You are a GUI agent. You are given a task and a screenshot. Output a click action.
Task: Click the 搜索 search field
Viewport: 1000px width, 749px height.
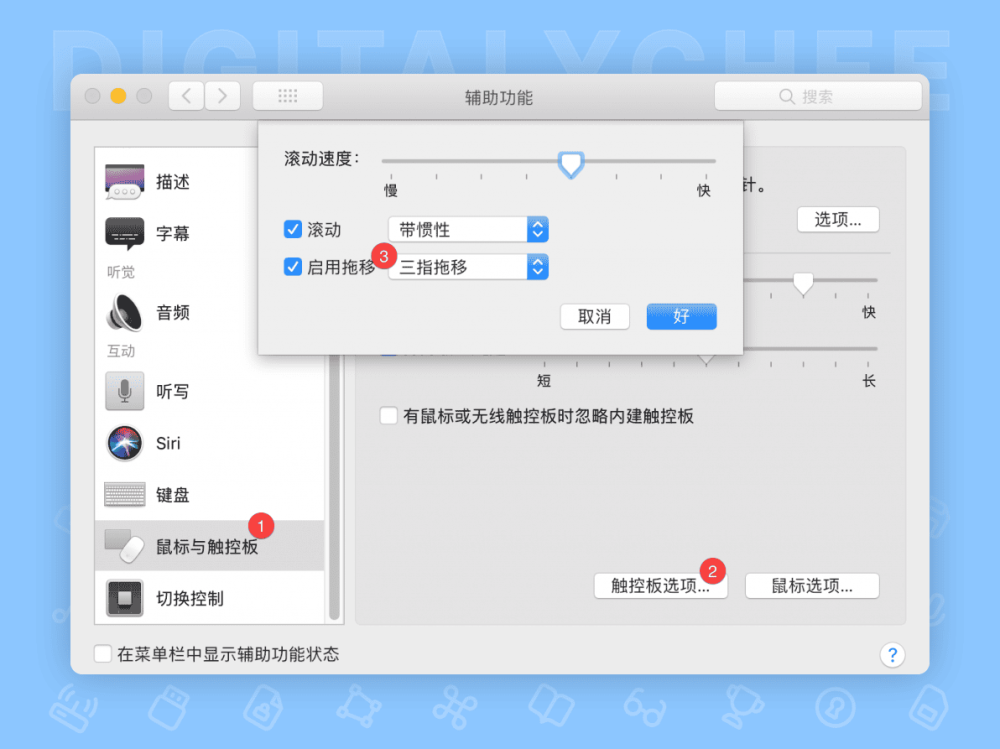click(818, 96)
